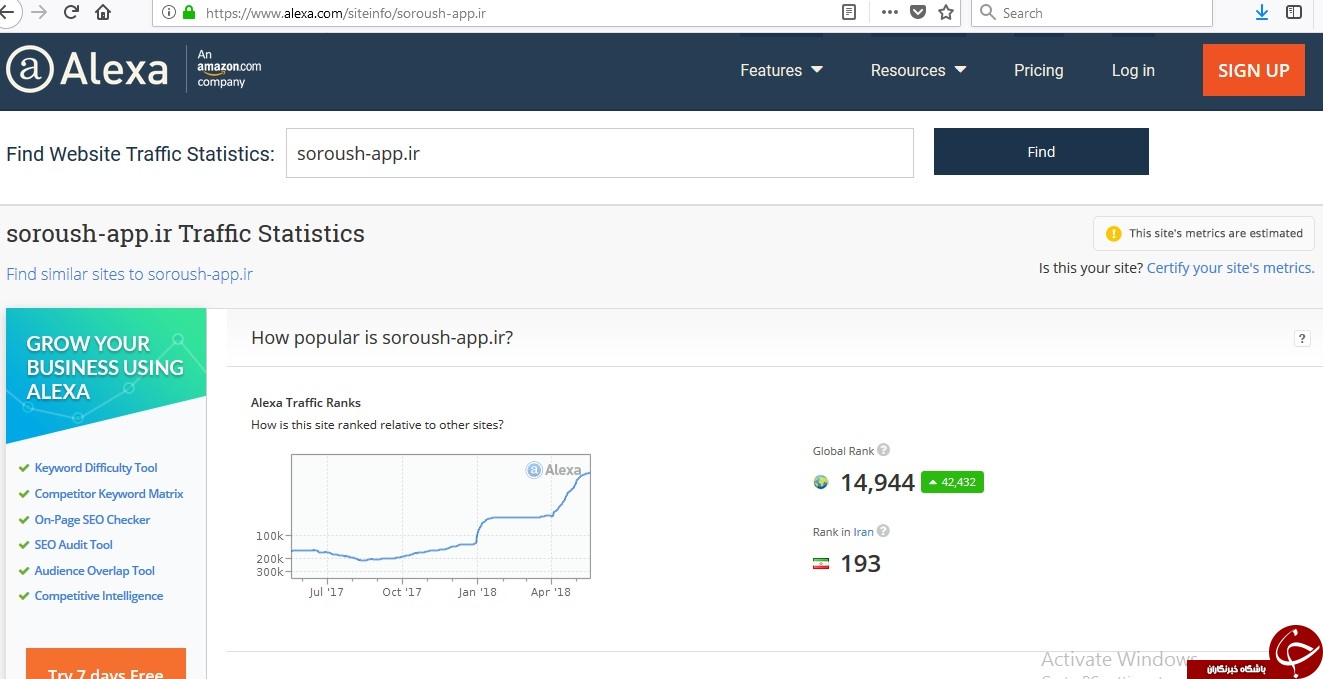Open the downloads arrow icon

1262,12
